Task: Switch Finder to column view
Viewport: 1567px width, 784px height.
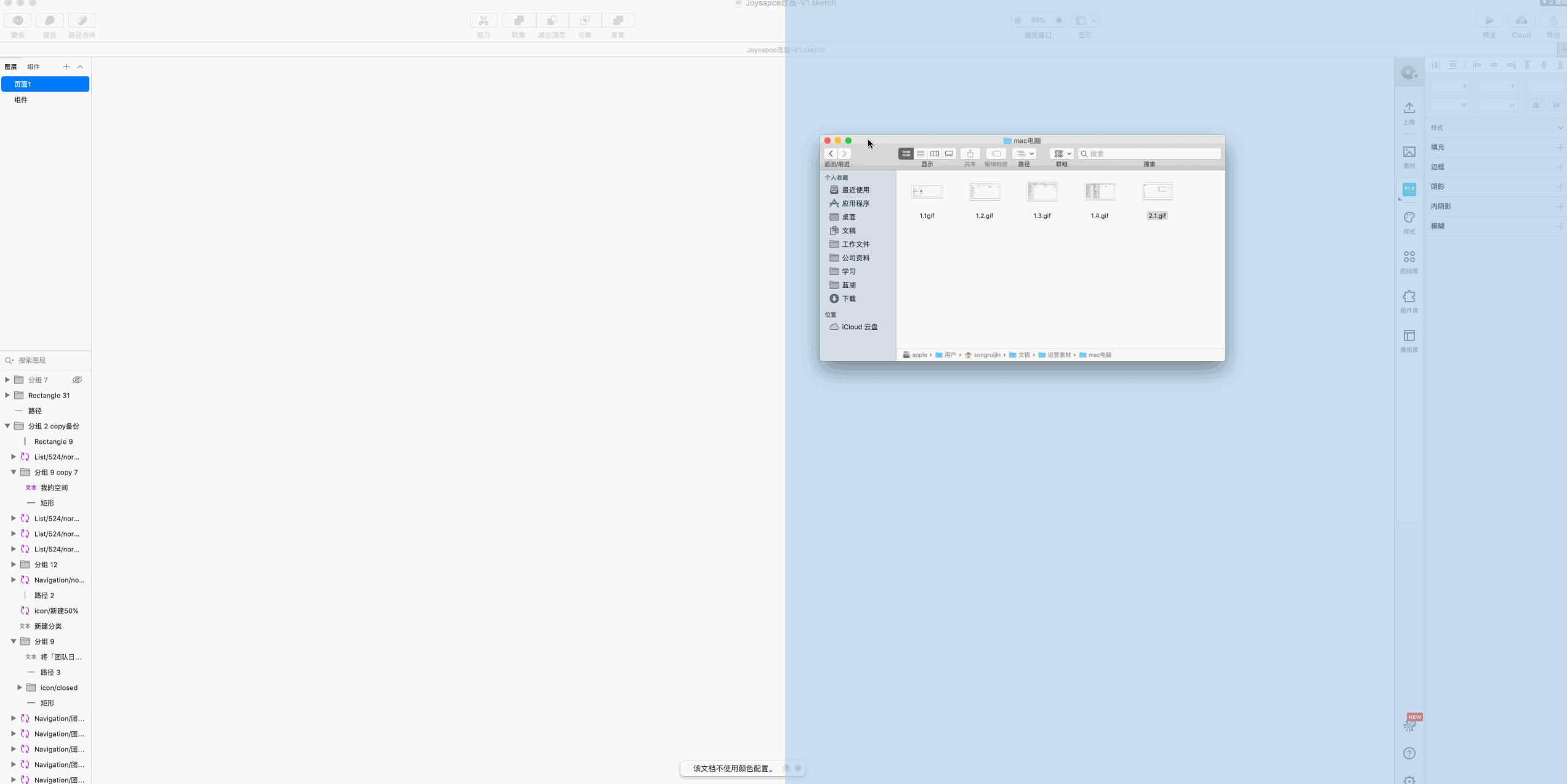Action: tap(935, 154)
